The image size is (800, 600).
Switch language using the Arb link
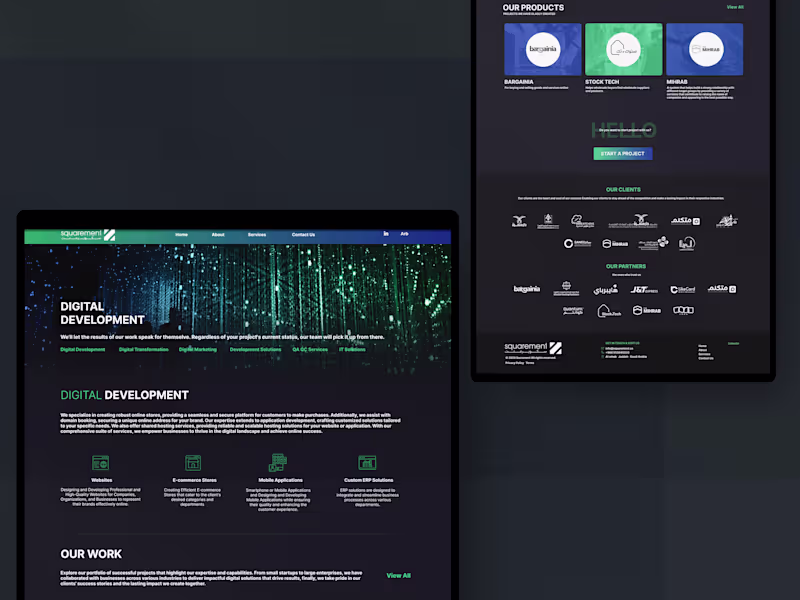404,234
